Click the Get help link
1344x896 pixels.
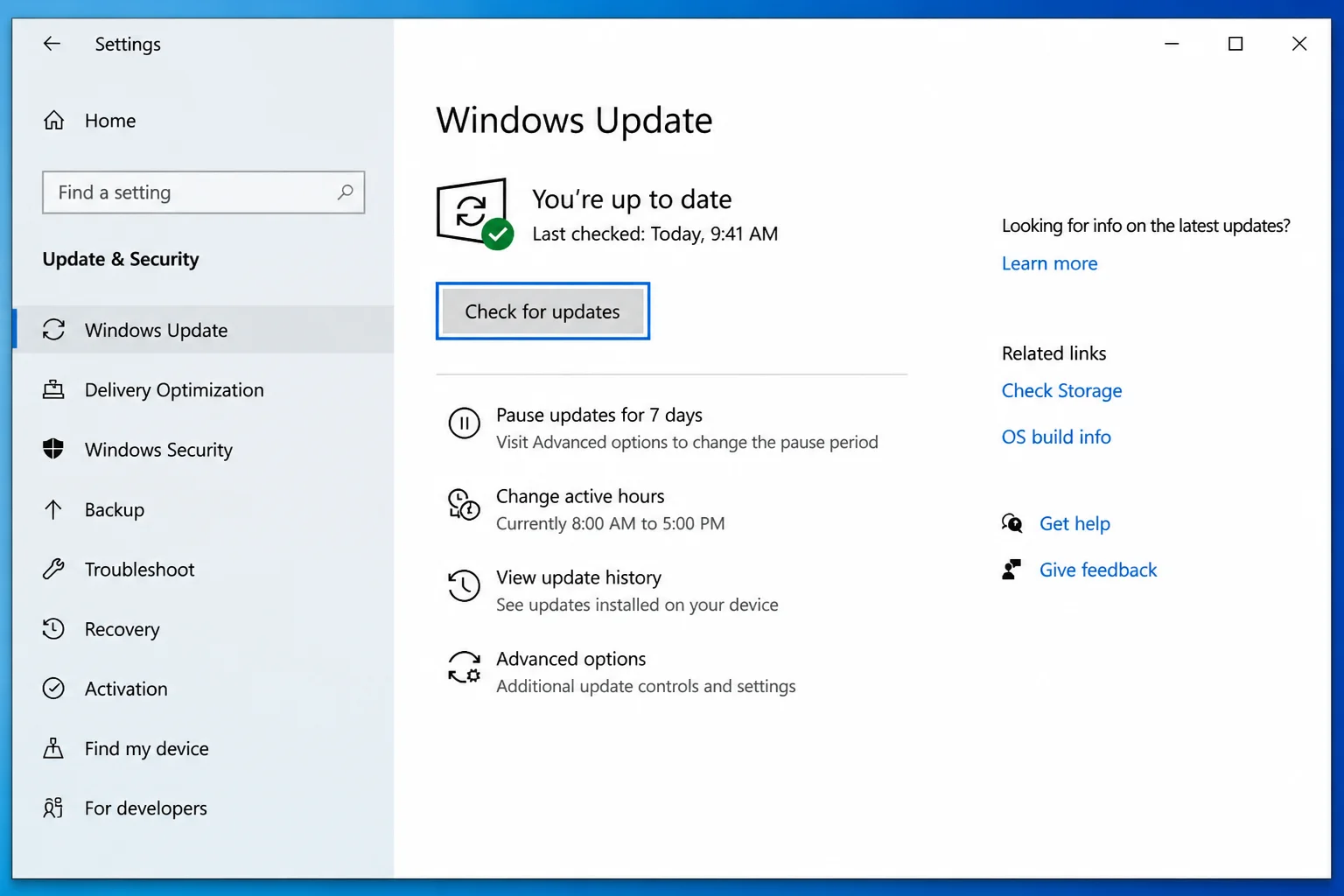coord(1074,523)
